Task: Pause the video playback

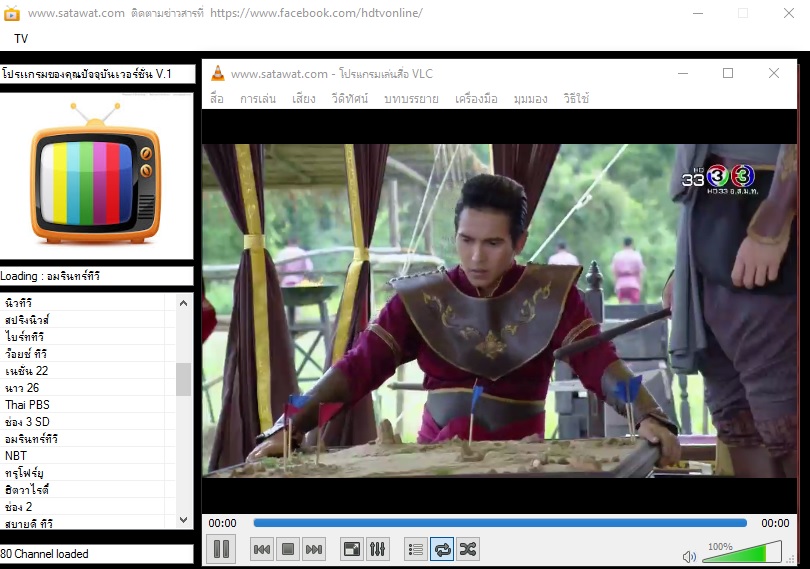Action: tap(221, 549)
